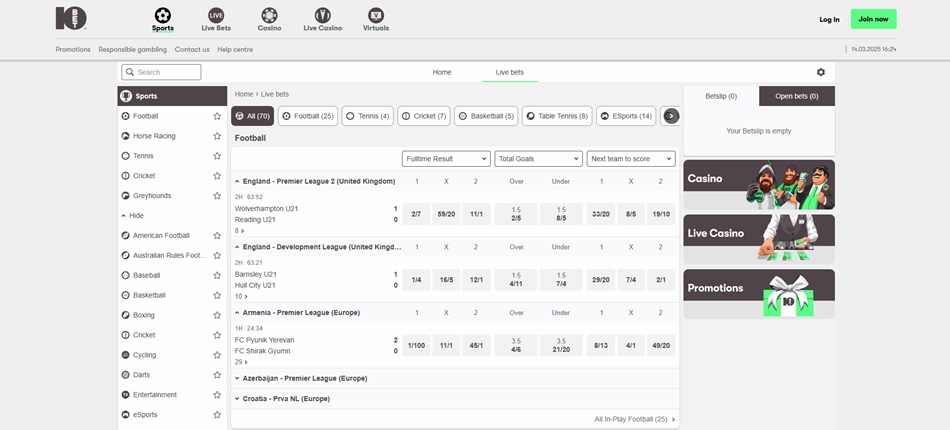The image size is (950, 430).
Task: Star Tennis as a favorite sport
Action: pyautogui.click(x=217, y=156)
